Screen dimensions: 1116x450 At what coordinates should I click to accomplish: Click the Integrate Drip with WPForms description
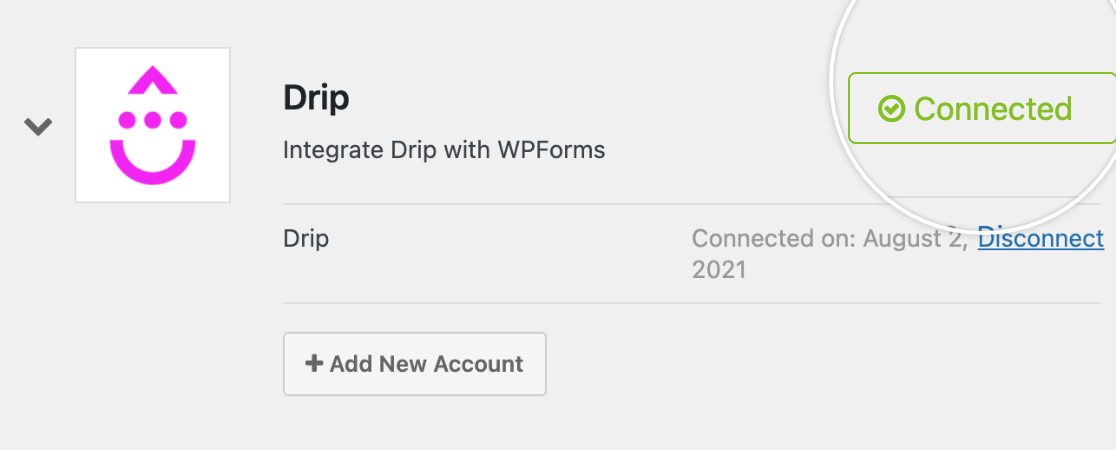444,150
